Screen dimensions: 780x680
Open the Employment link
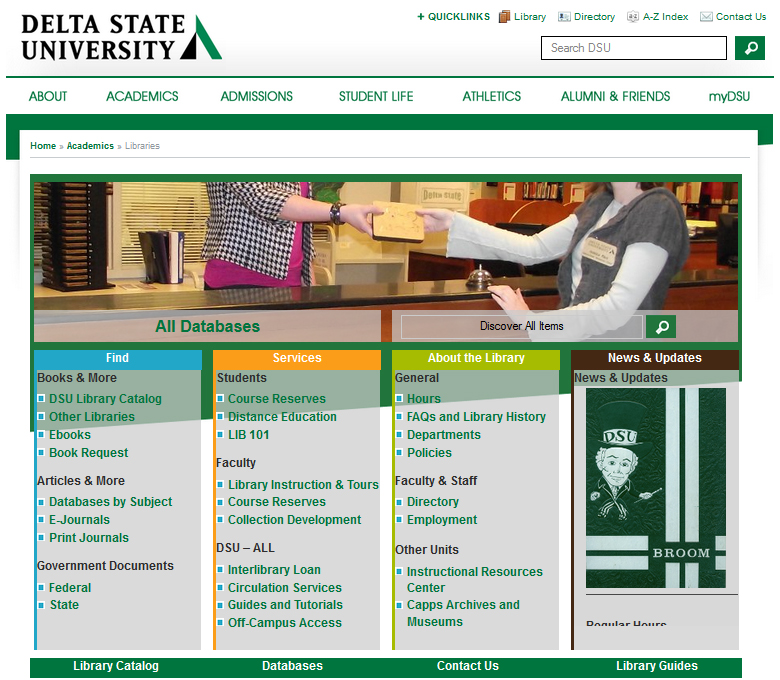pos(442,520)
